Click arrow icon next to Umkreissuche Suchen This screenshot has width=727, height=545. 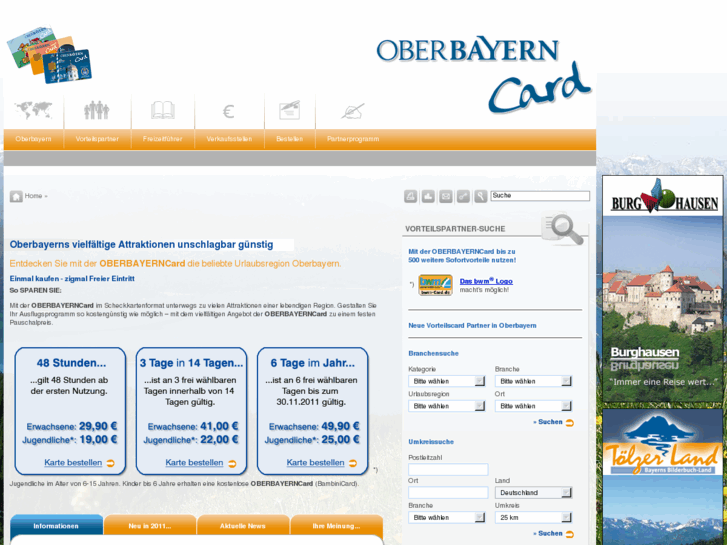(x=570, y=534)
